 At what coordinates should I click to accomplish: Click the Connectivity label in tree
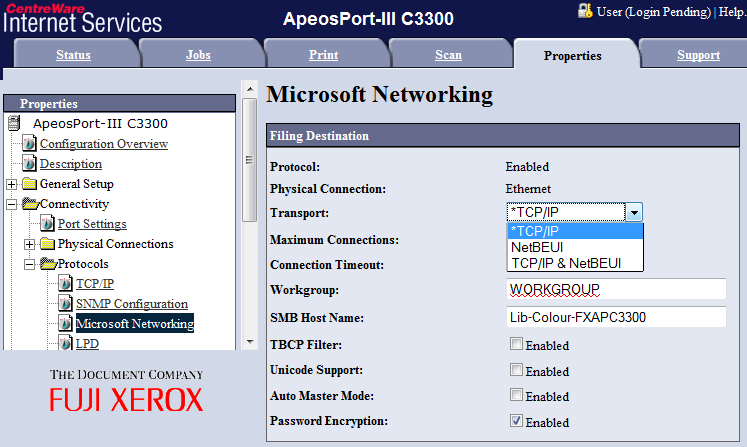click(x=74, y=203)
